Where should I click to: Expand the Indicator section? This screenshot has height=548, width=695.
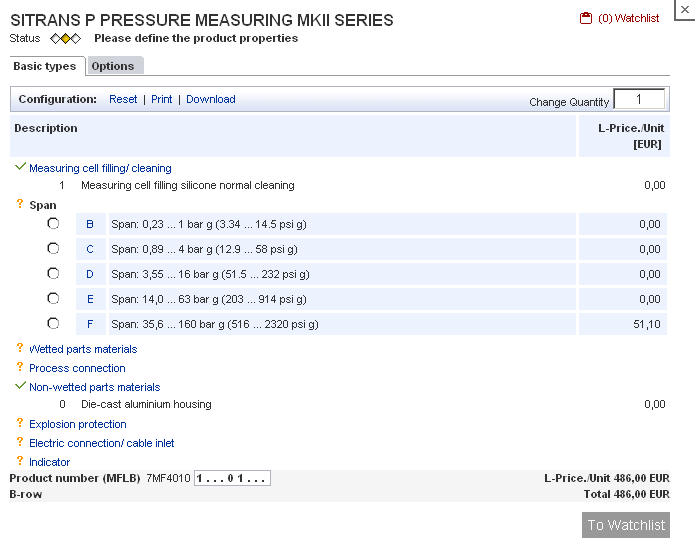[50, 462]
